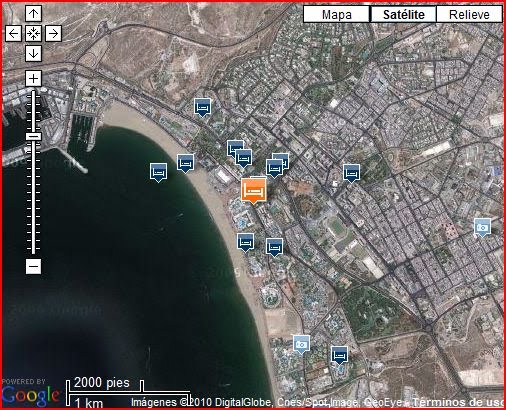Image resolution: width=506 pixels, height=410 pixels.
Task: Open the hotel marker in the water
Action: point(158,173)
